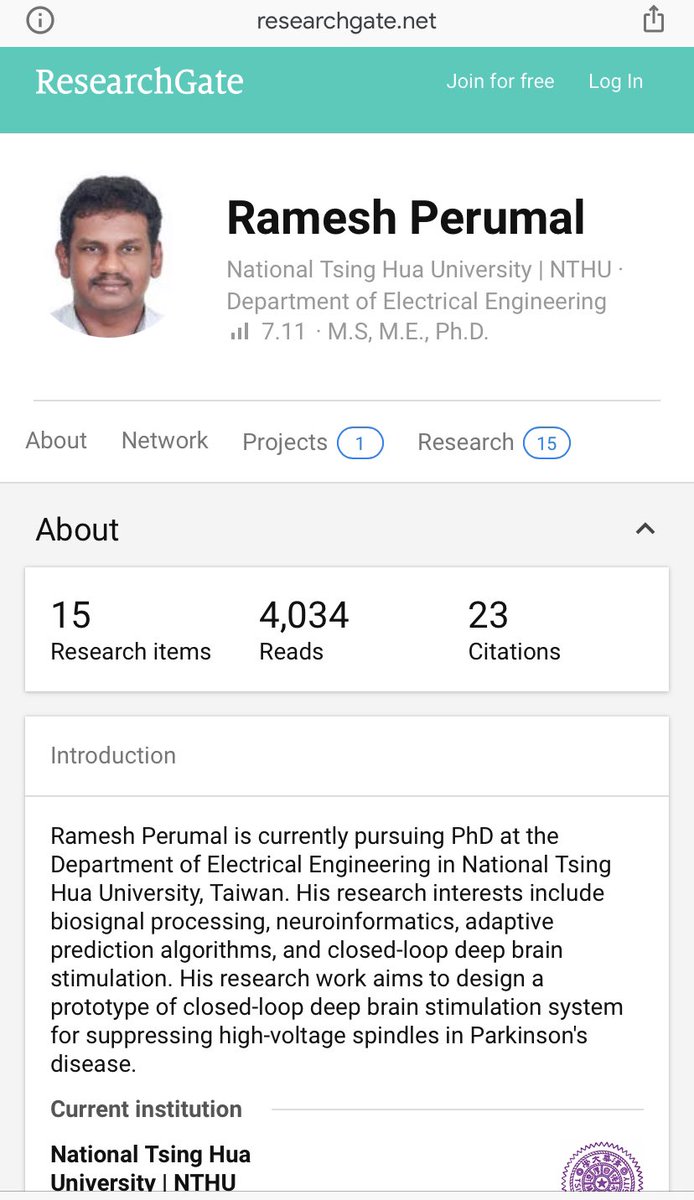Tap the browser share icon

point(653,19)
